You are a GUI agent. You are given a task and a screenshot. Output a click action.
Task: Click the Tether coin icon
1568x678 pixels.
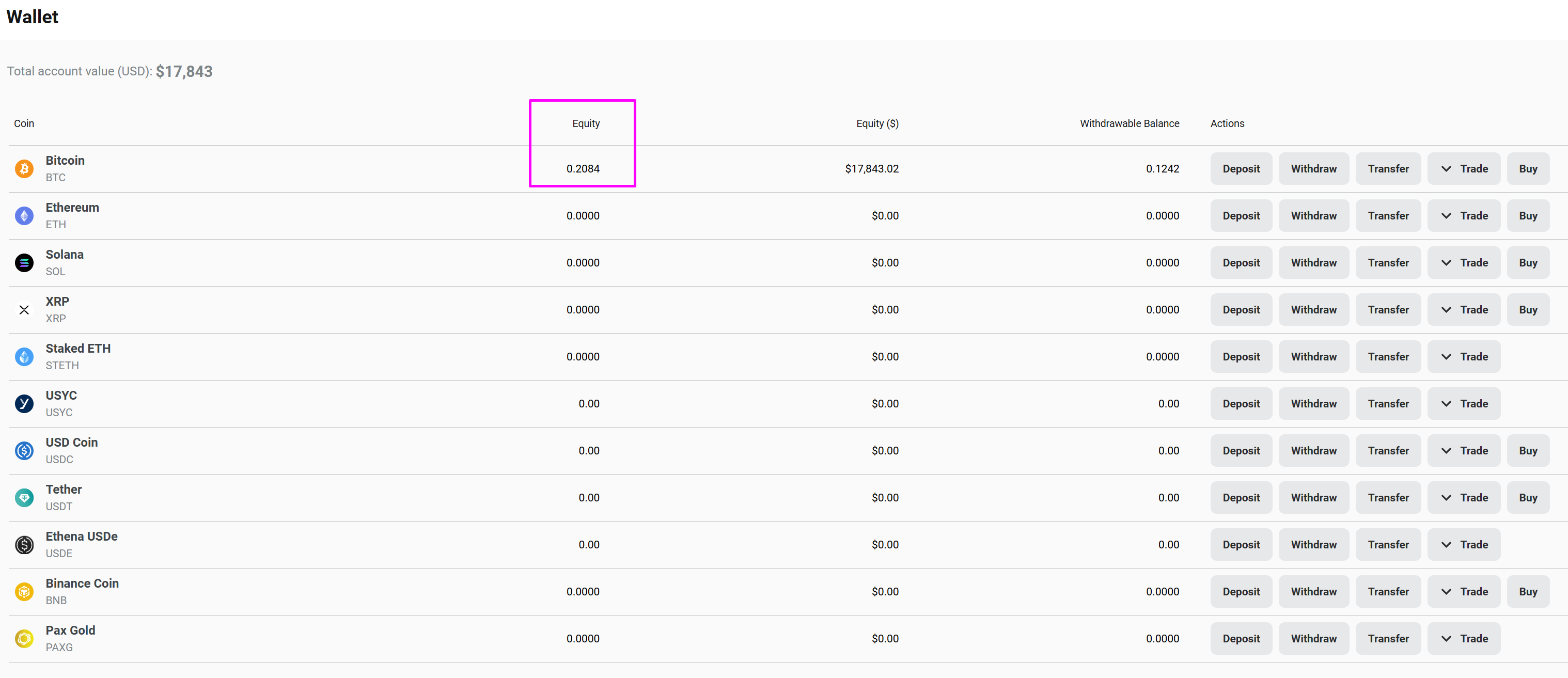pyautogui.click(x=24, y=498)
